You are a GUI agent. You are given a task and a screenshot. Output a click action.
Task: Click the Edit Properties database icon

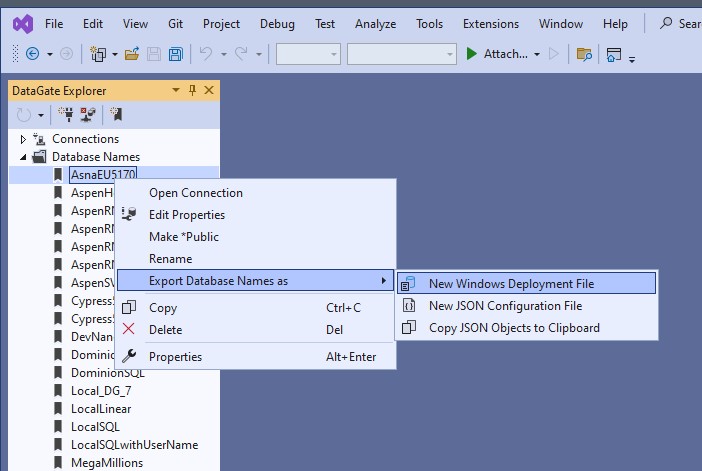click(129, 214)
